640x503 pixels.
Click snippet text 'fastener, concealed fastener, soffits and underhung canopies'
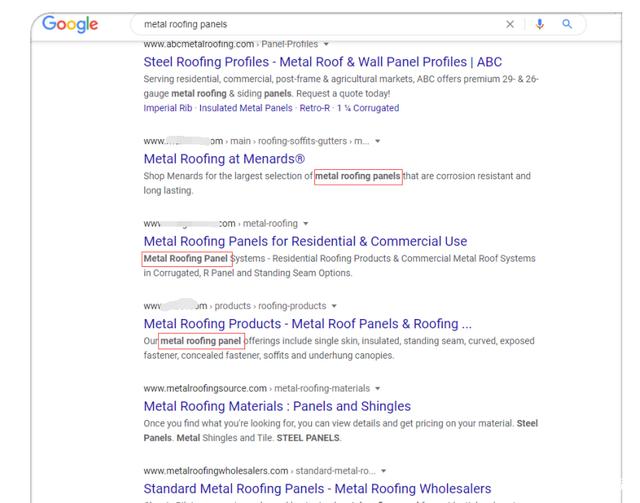pyautogui.click(x=269, y=356)
